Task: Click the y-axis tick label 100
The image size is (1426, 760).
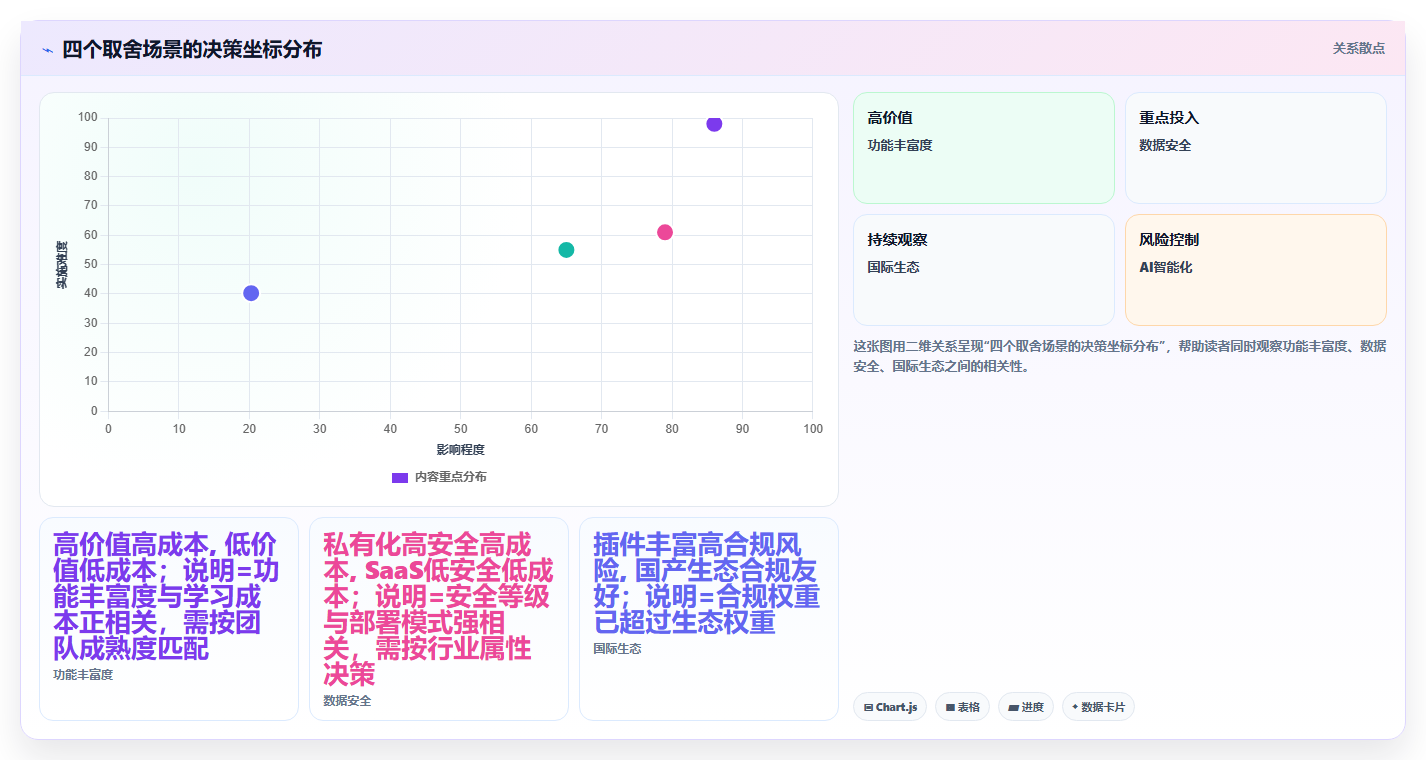Action: click(x=87, y=118)
